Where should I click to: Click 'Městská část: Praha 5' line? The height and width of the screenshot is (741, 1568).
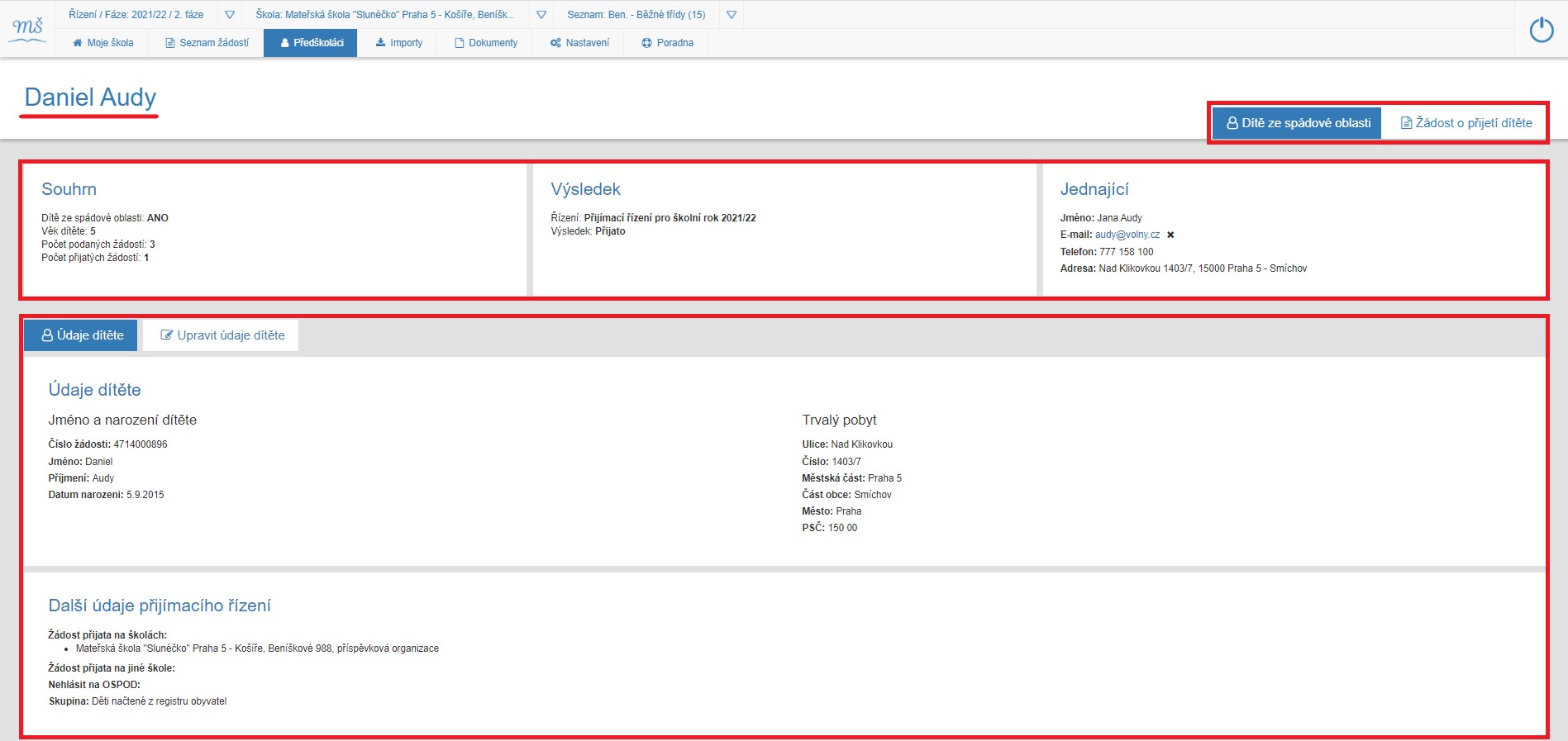[851, 478]
